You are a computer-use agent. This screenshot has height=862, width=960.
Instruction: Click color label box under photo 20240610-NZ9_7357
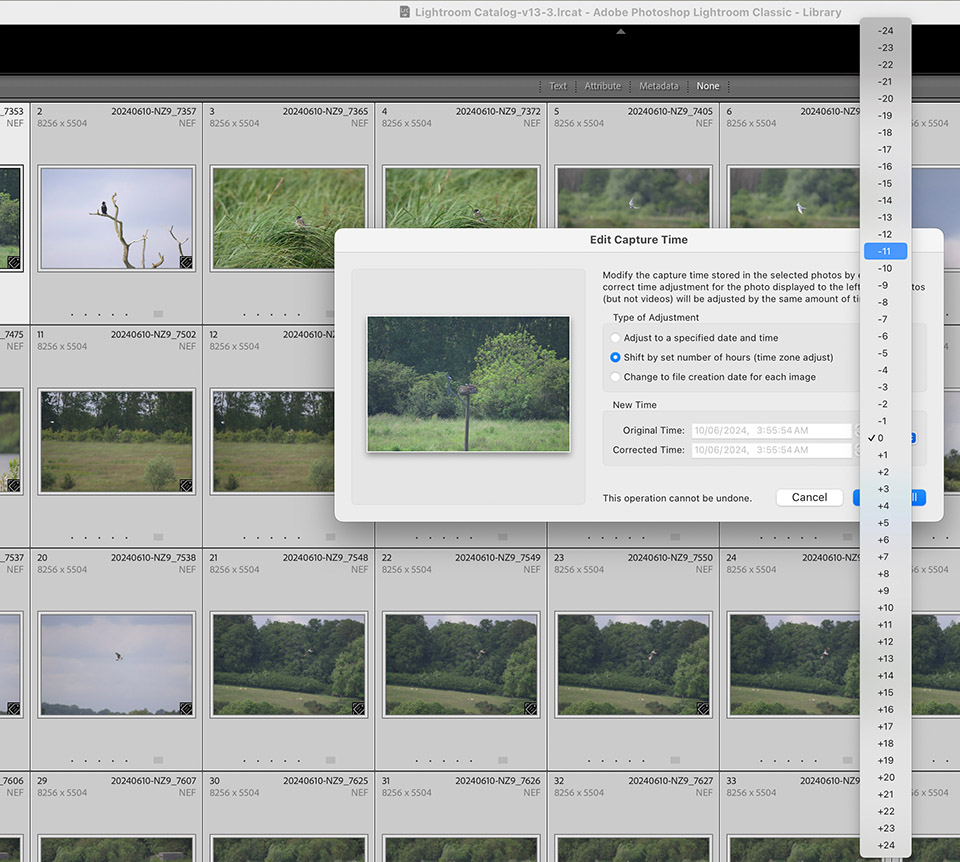coord(158,314)
